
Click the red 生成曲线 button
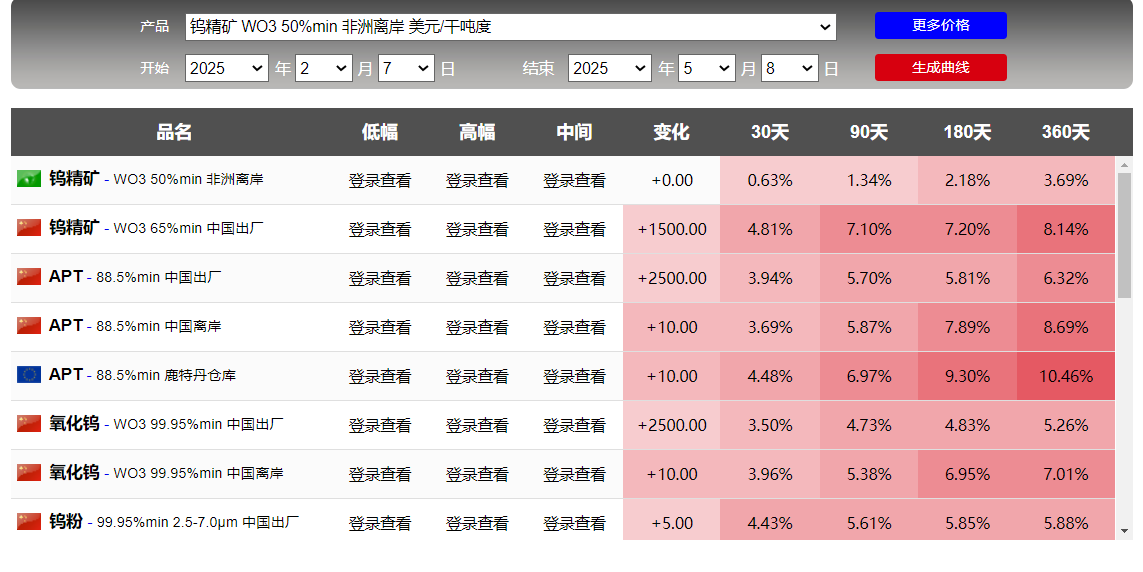pos(940,68)
